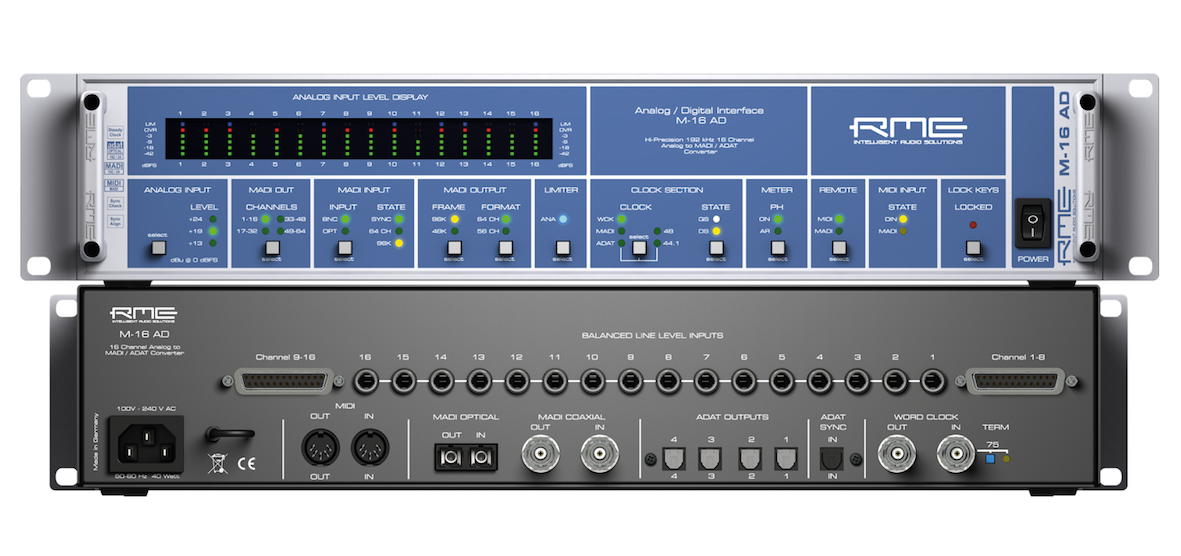Click the 44.1 clock rate LED

pyautogui.click(x=657, y=243)
